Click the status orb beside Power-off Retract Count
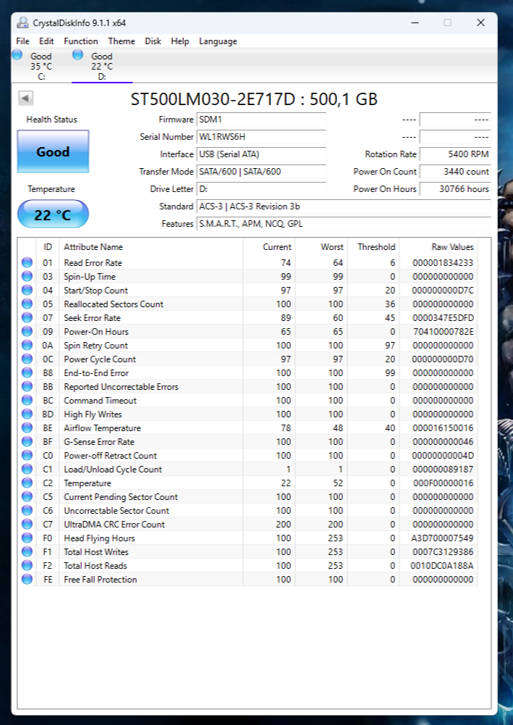 (x=27, y=455)
